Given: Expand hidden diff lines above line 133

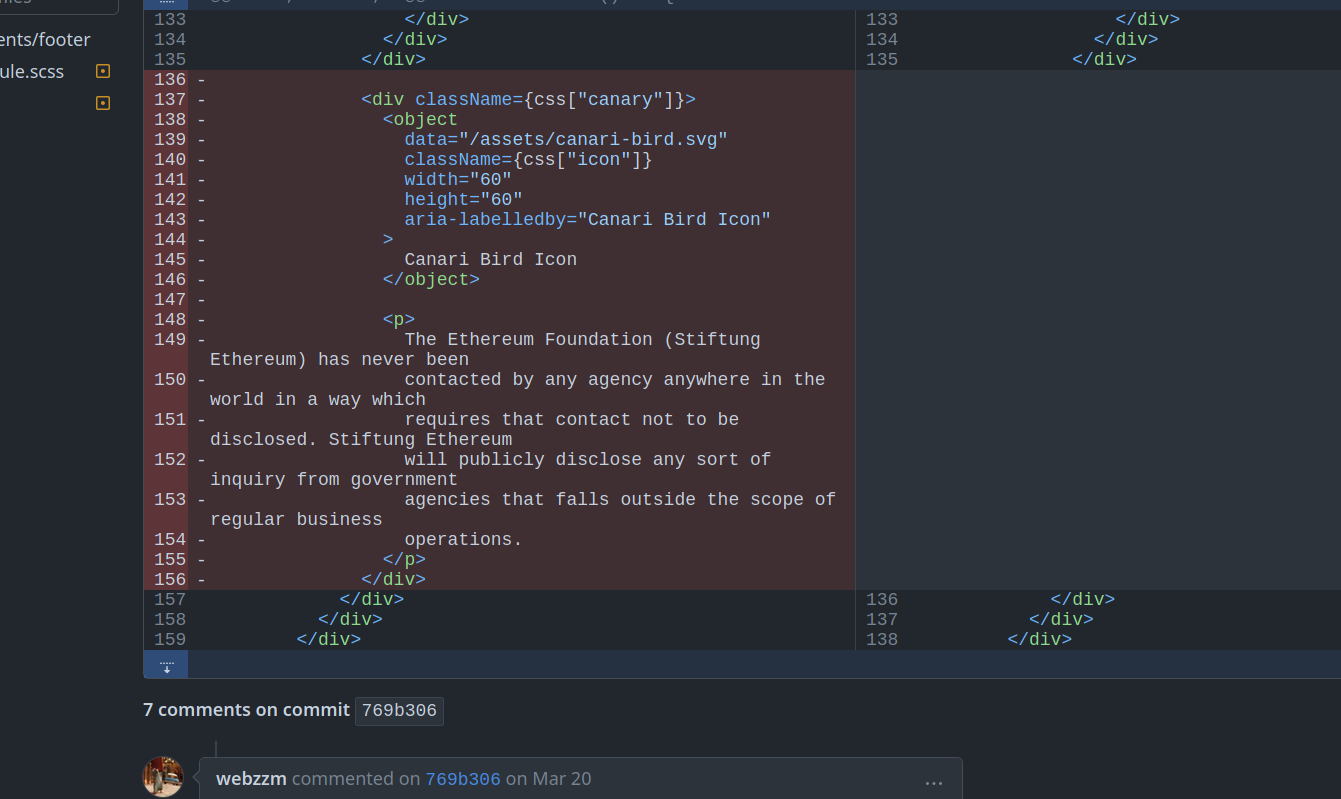Looking at the screenshot, I should 166,4.
